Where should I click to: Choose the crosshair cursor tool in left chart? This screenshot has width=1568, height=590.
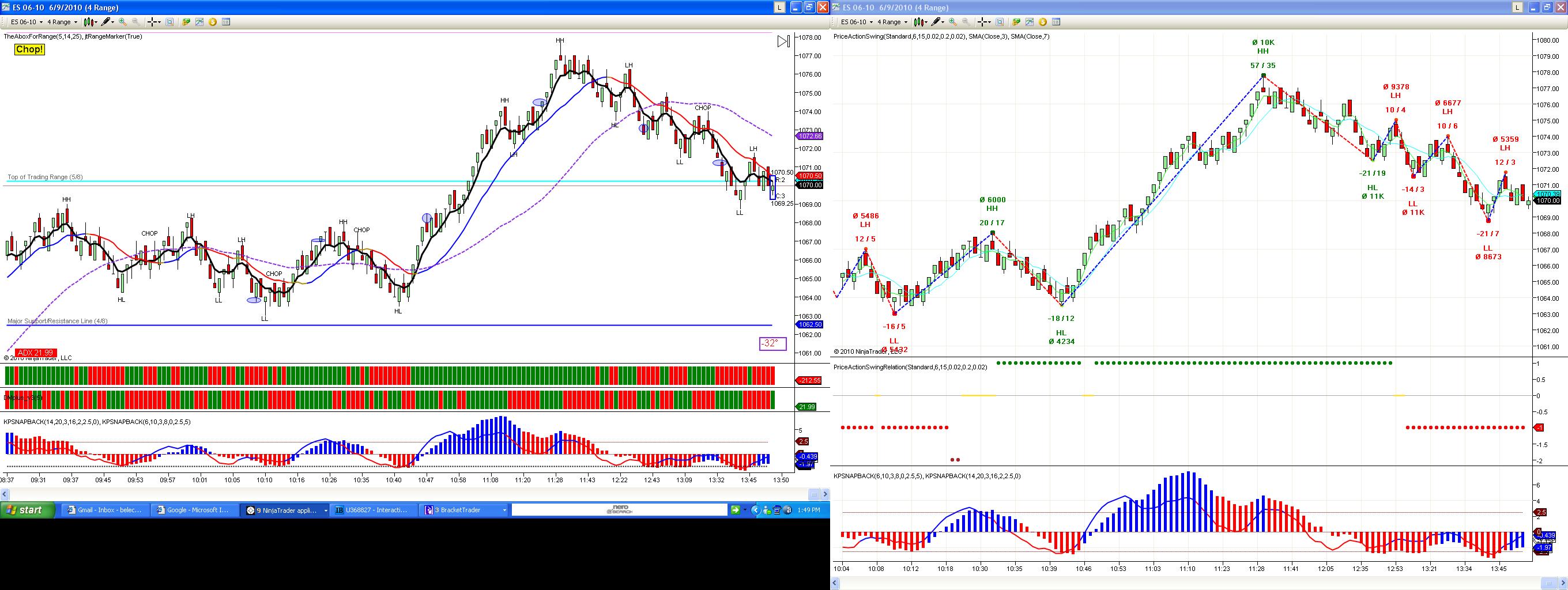click(153, 22)
